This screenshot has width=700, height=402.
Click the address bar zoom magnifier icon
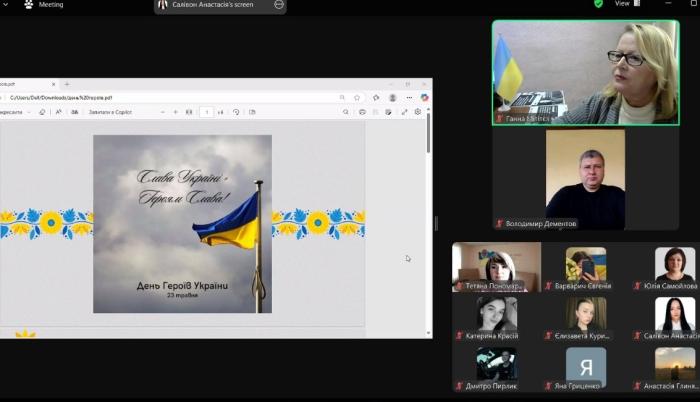click(342, 97)
